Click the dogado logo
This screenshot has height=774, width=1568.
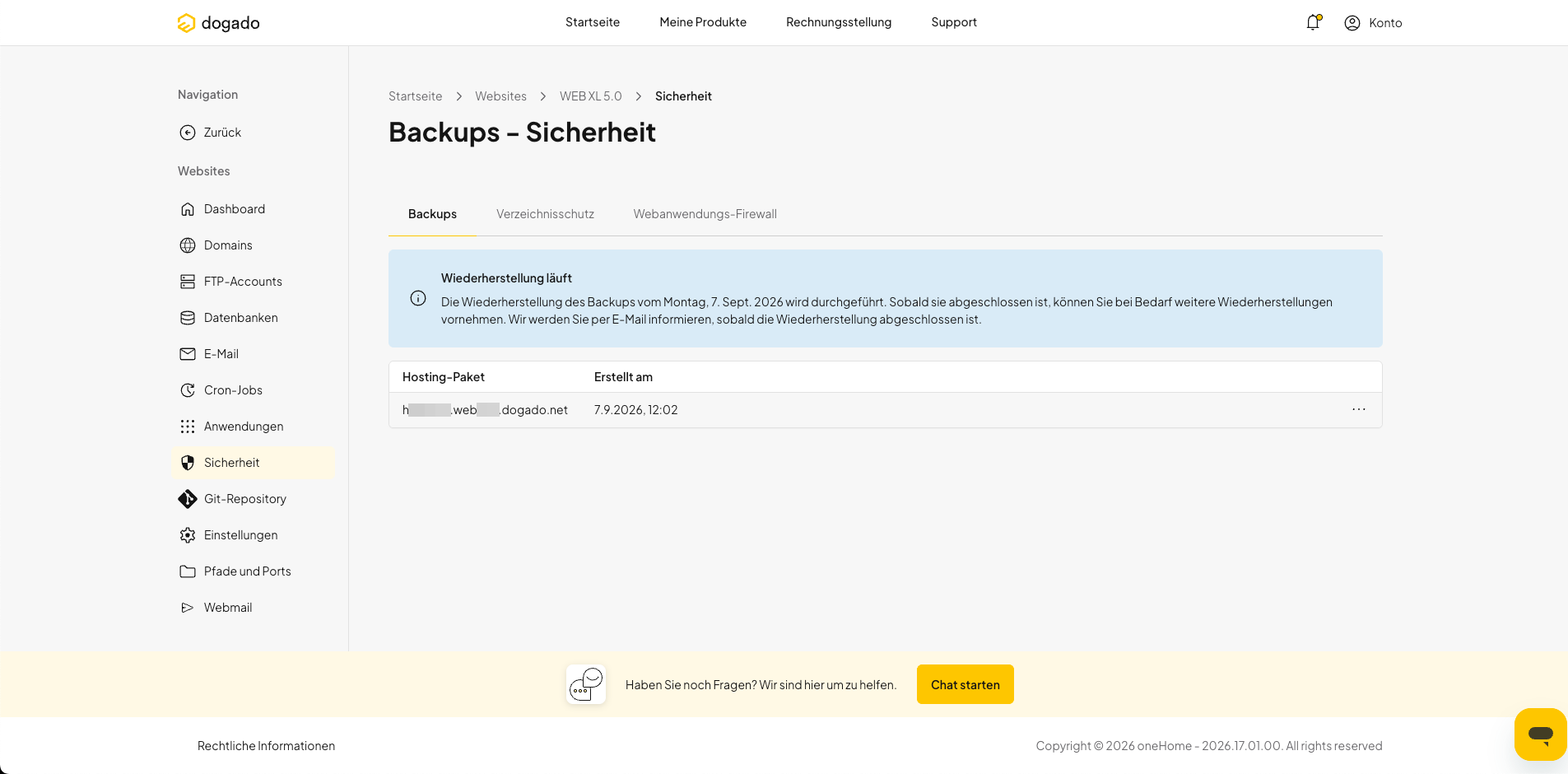tap(218, 23)
